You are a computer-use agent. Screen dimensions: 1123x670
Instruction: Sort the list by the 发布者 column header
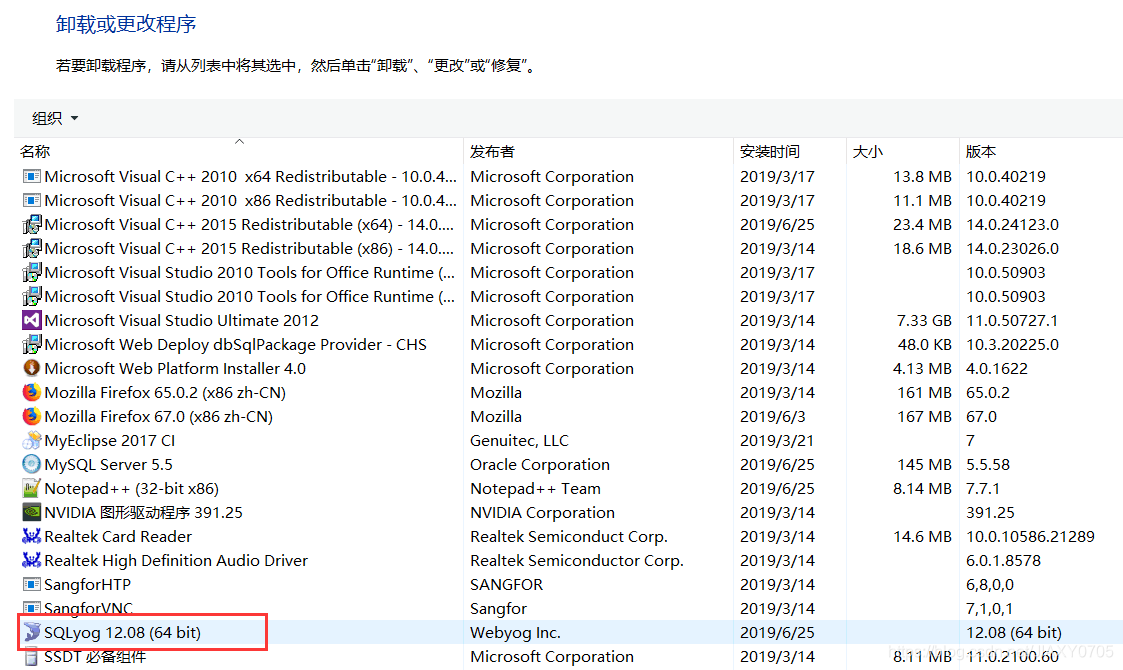tap(492, 151)
